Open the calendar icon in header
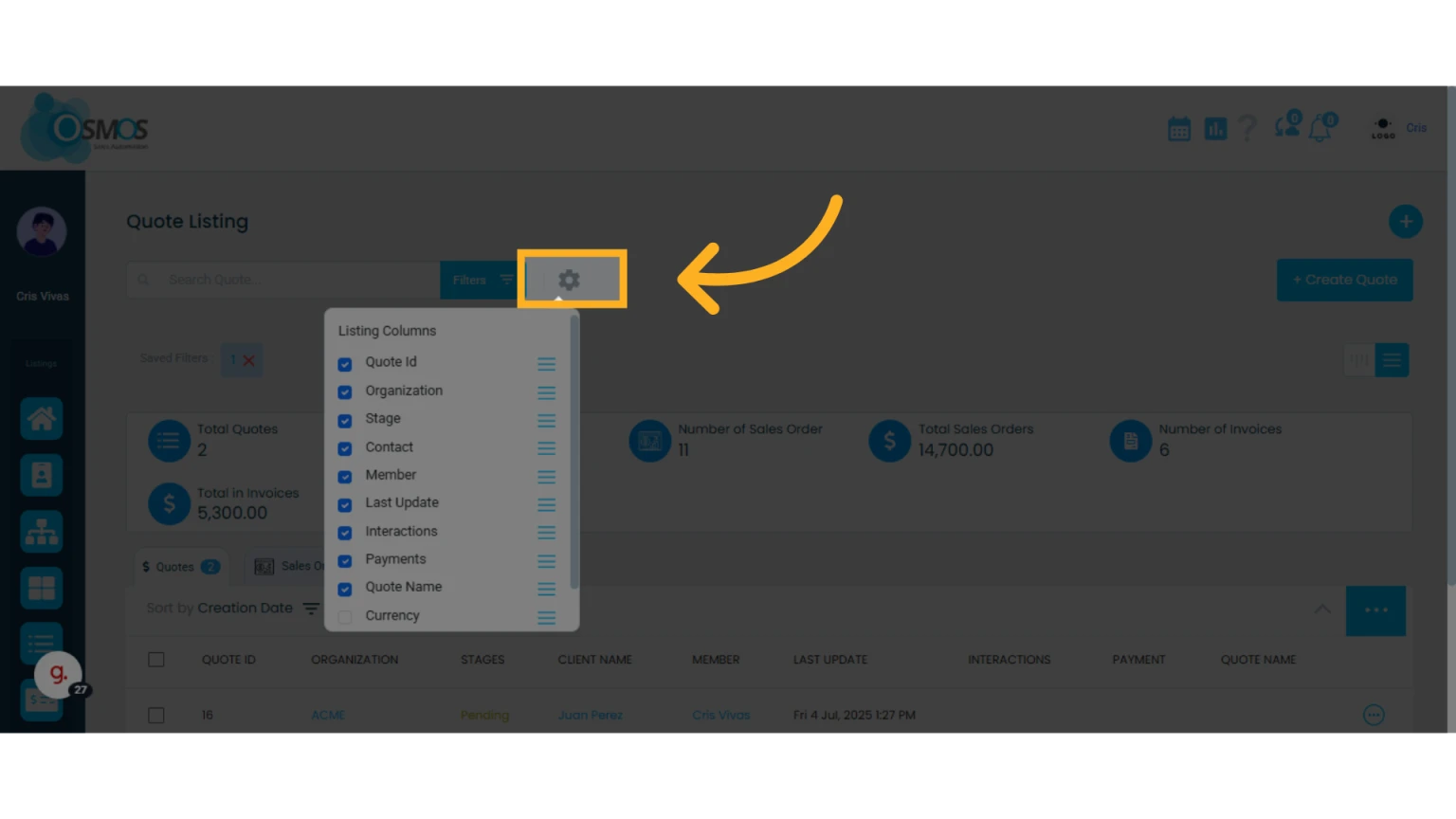Viewport: 1456px width, 819px height. pyautogui.click(x=1179, y=129)
